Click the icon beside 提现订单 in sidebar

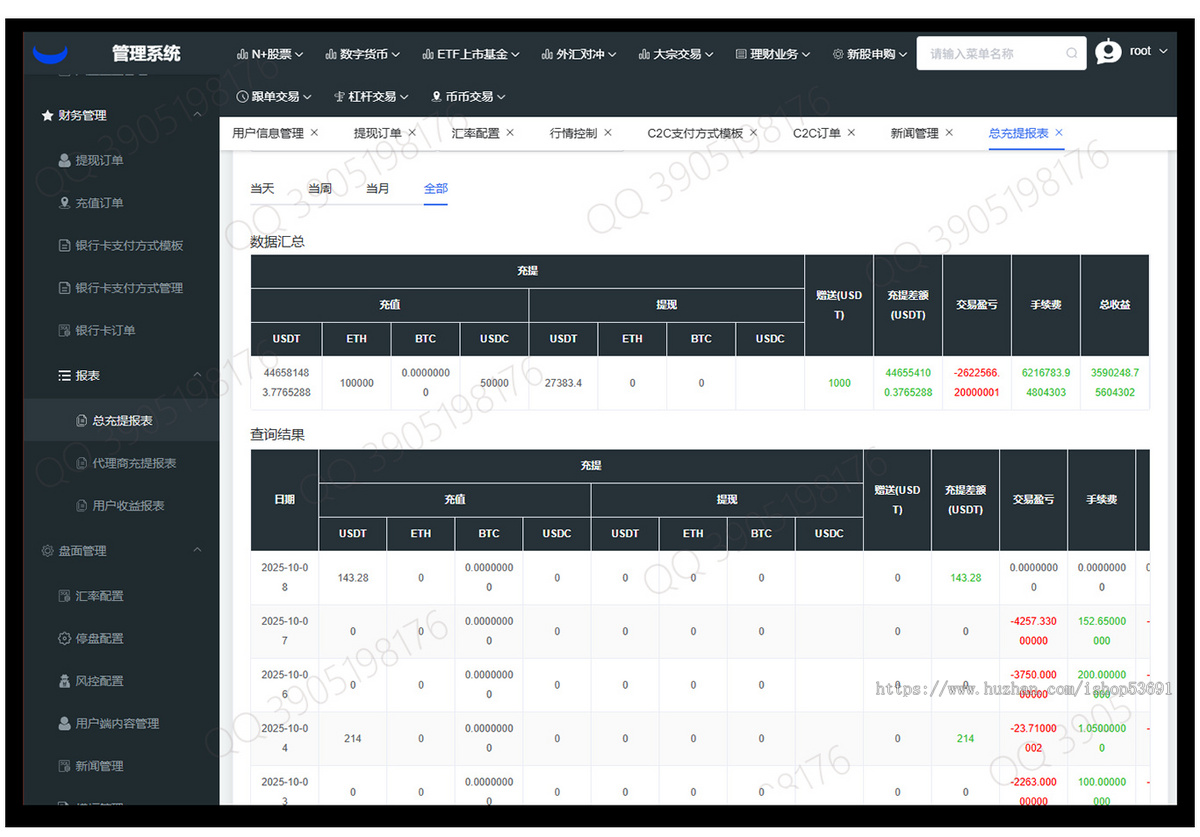point(65,160)
